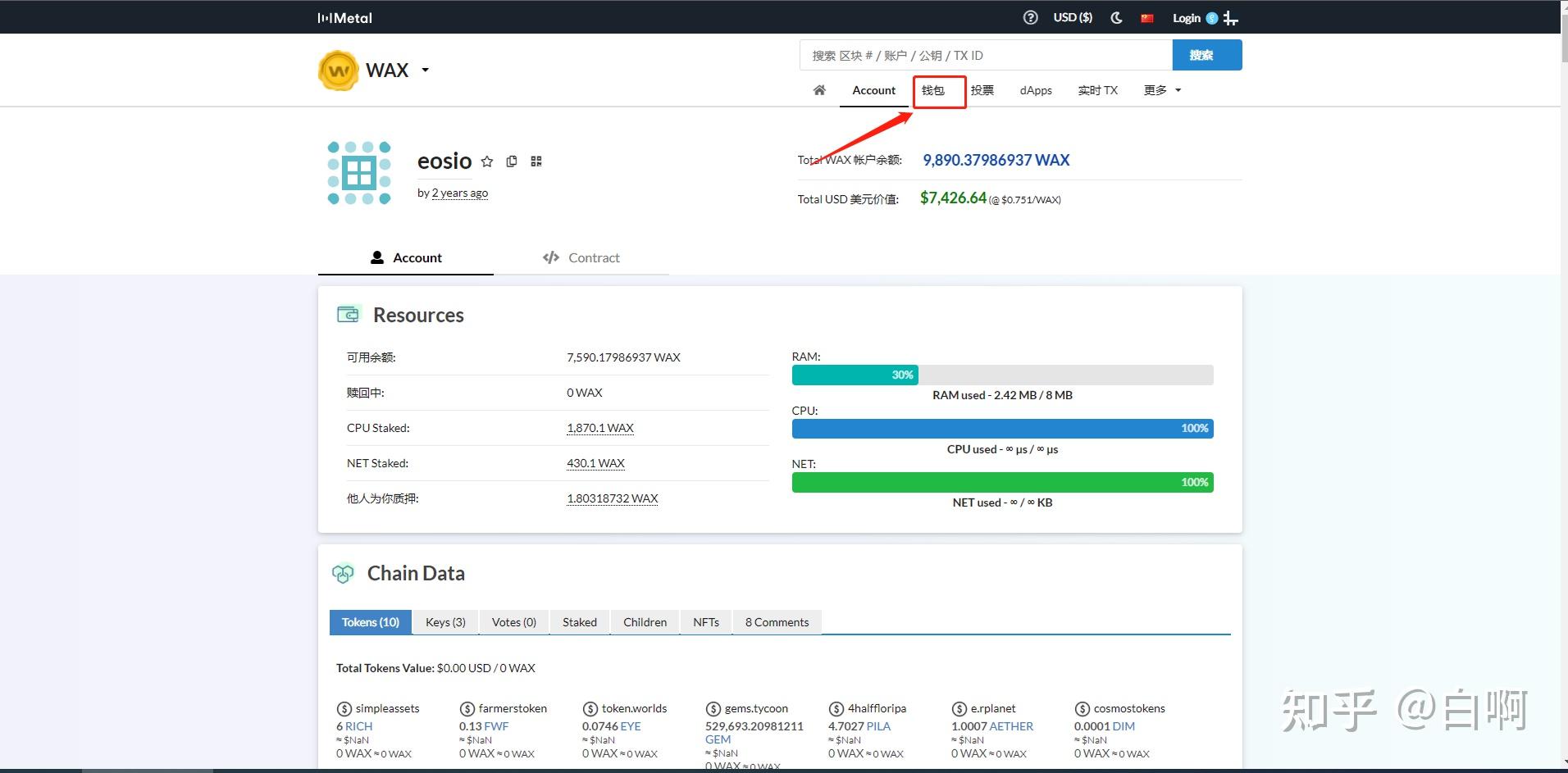Focus the block/account/TX ID search field

click(x=986, y=55)
